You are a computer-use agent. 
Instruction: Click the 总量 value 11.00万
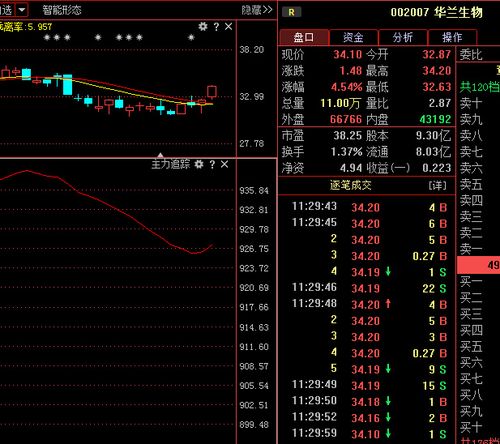(x=340, y=103)
